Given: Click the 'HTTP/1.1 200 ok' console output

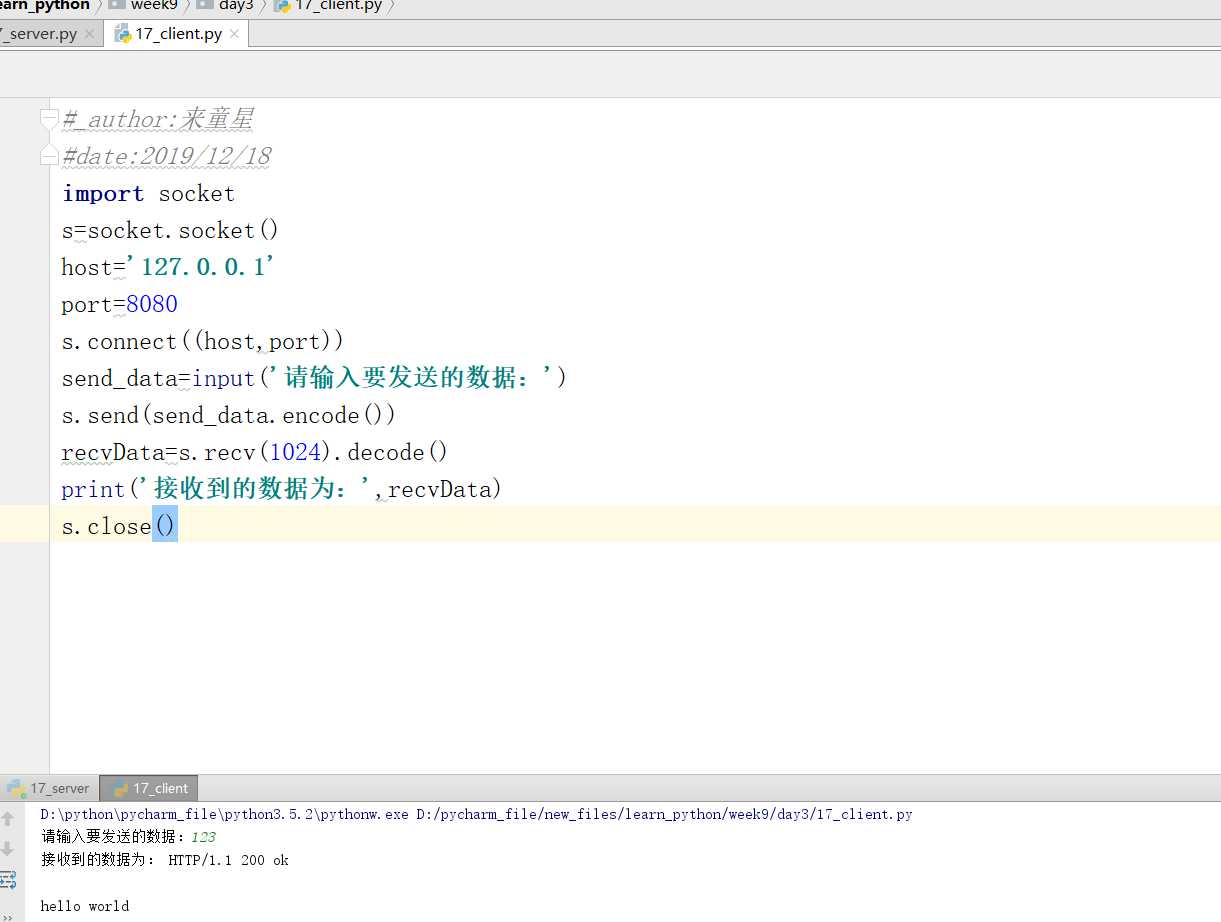Looking at the screenshot, I should click(228, 860).
